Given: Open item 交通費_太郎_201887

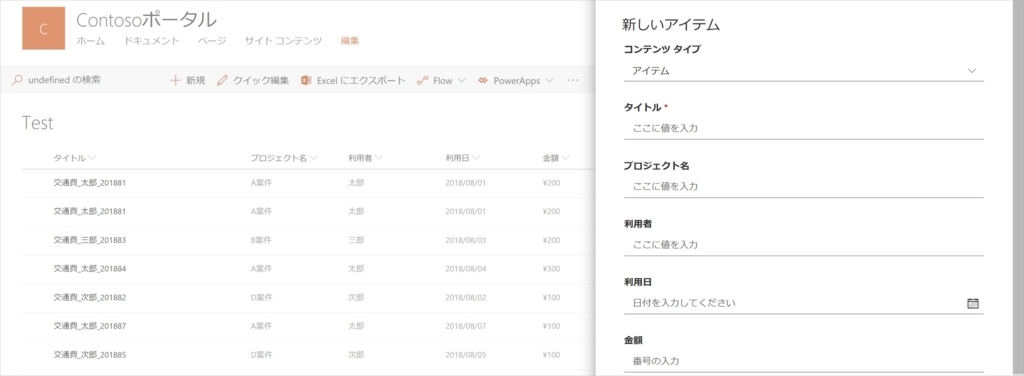Looking at the screenshot, I should (x=89, y=326).
